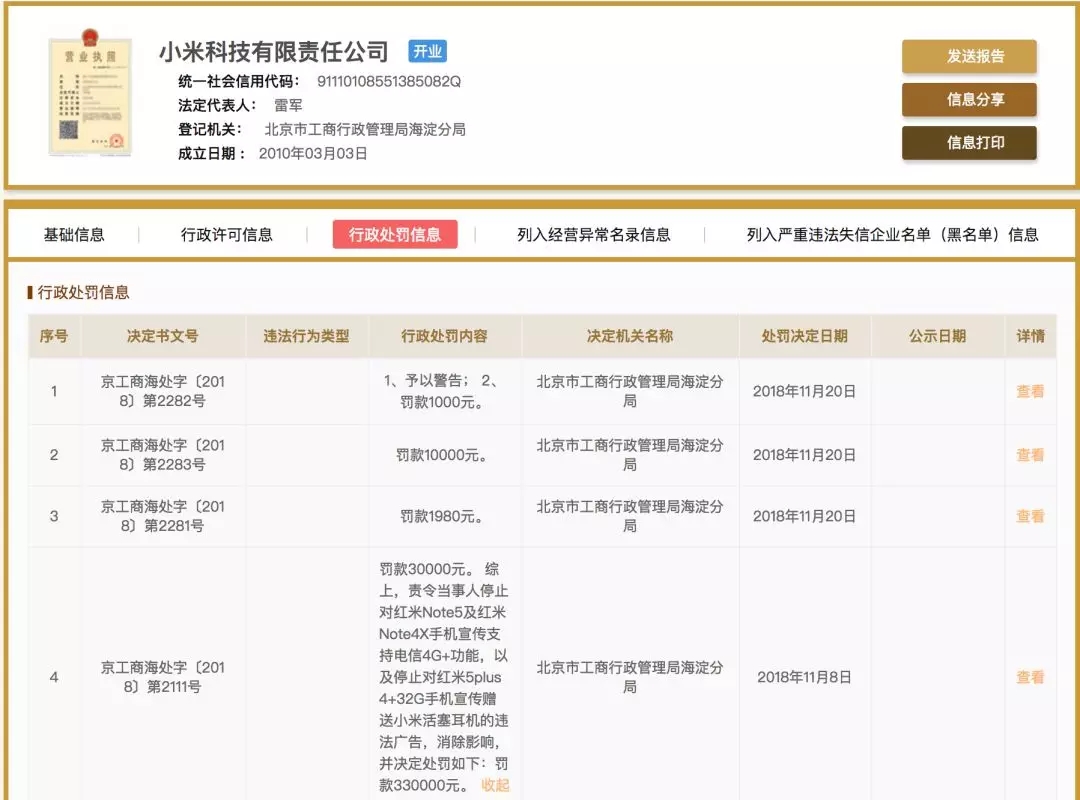The image size is (1080, 800).
Task: Click the 发送报告 button
Action: coord(969,57)
